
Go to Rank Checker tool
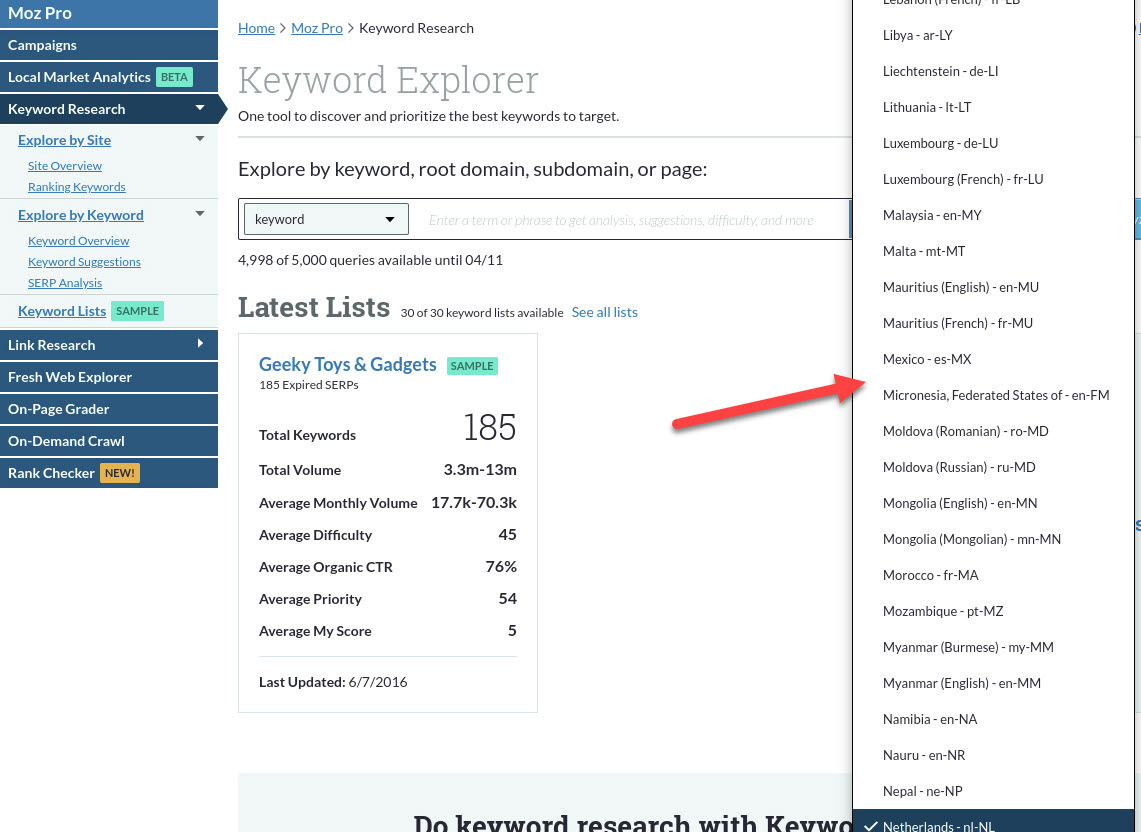51,473
